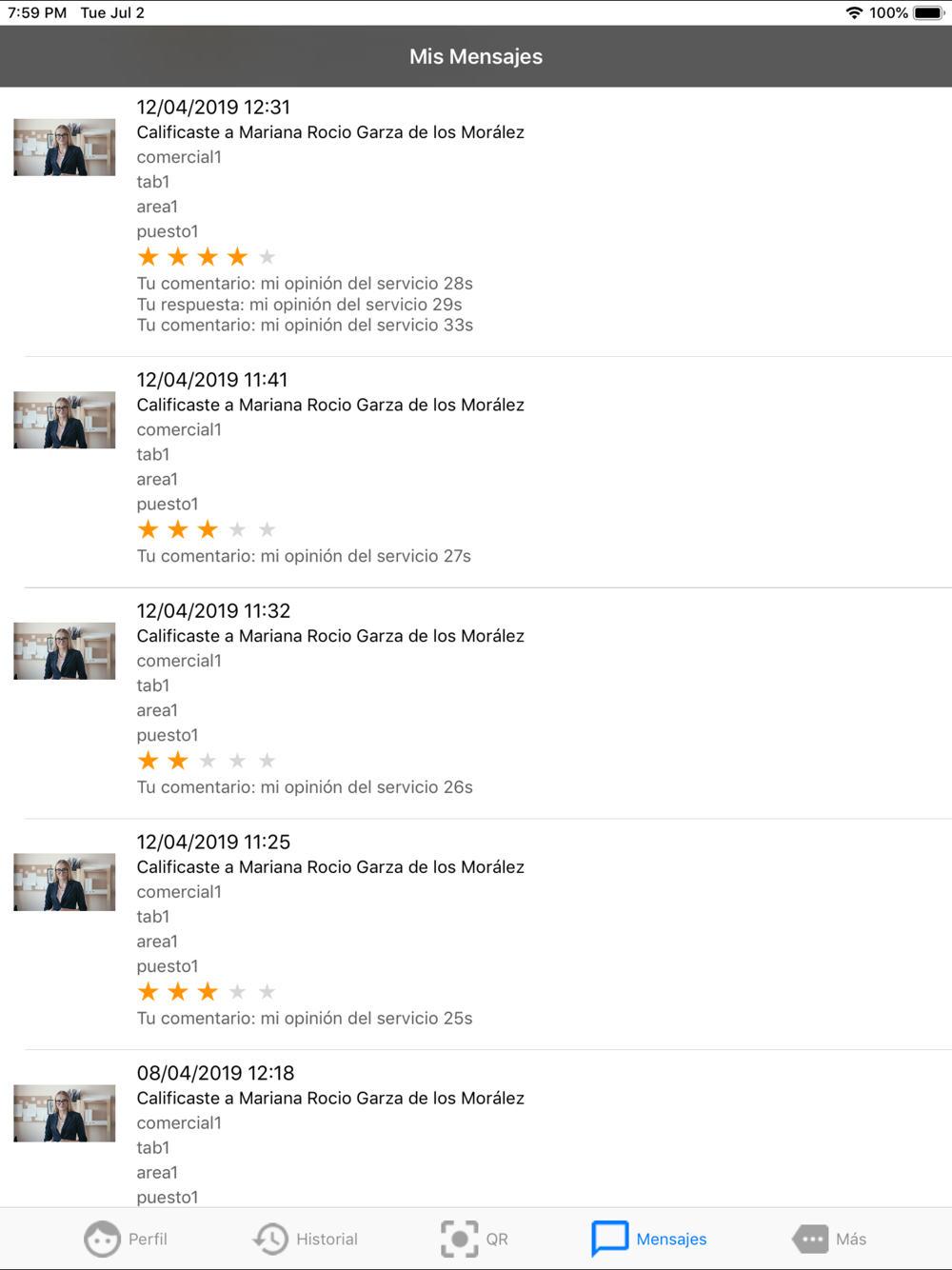Select photo thumbnail of the 11:32 message

pos(64,651)
